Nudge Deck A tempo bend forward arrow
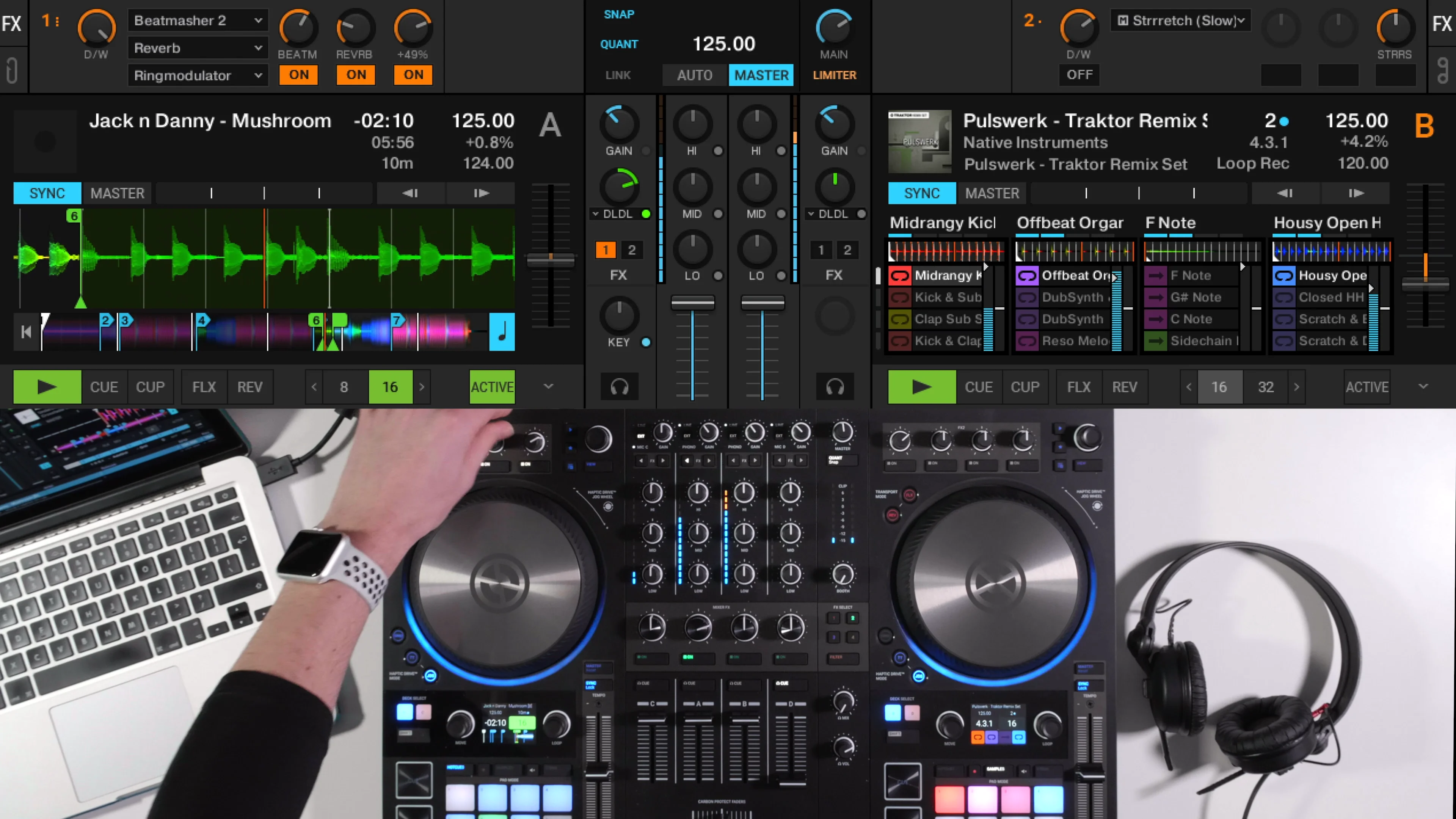 coord(481,193)
